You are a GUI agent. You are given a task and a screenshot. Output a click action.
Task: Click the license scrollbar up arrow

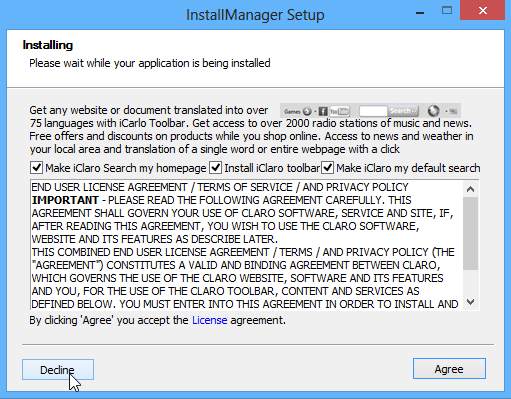tap(470, 189)
